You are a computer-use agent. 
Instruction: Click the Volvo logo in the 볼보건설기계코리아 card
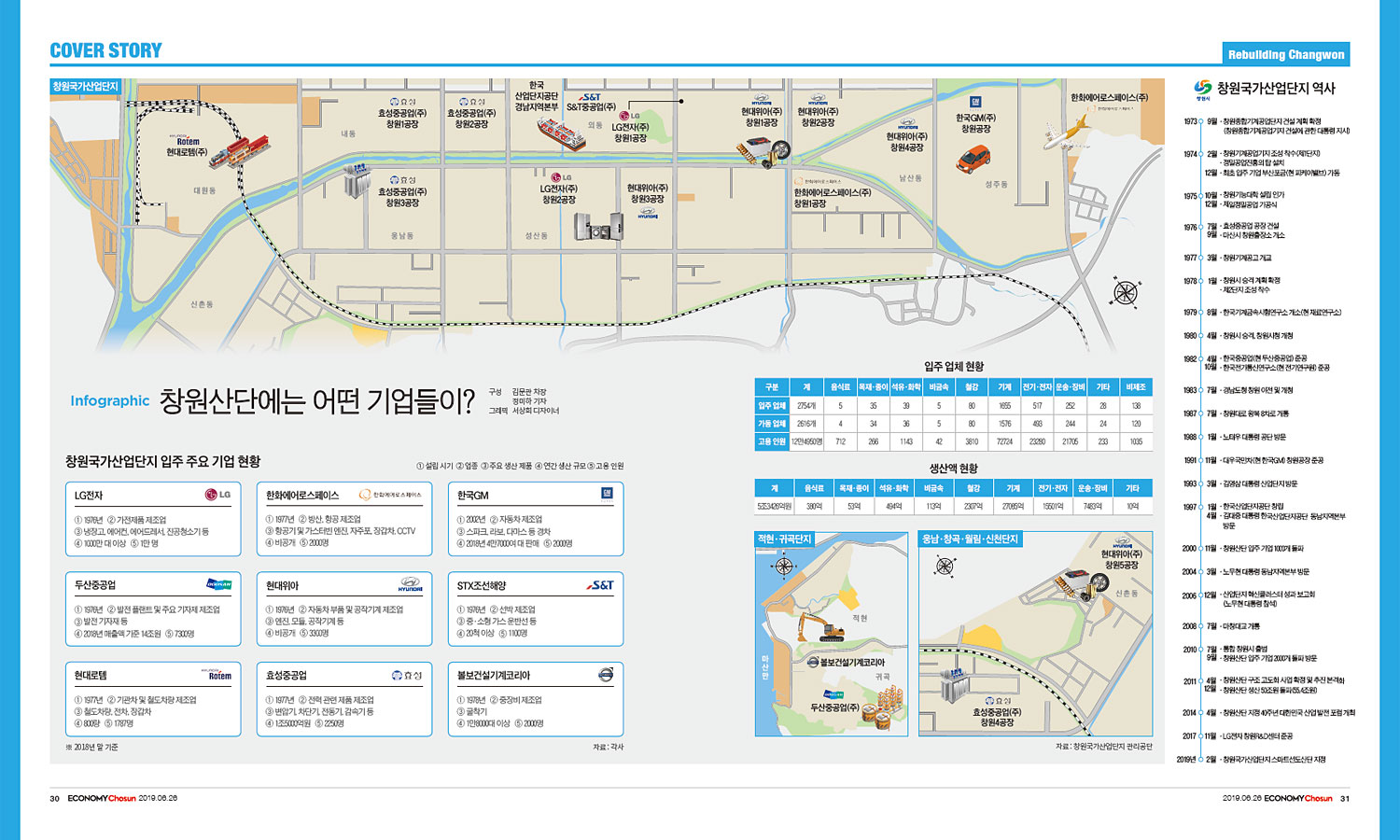pos(606,675)
